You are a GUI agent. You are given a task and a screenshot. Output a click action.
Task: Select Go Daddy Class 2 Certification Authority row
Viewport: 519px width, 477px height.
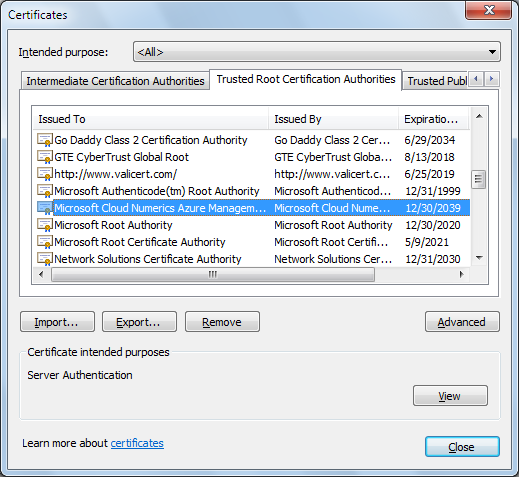(x=252, y=140)
